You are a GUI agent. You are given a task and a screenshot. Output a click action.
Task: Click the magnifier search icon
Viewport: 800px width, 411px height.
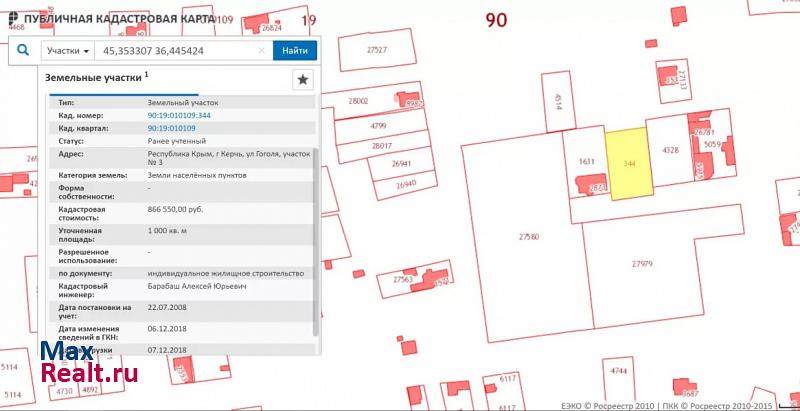(22, 50)
